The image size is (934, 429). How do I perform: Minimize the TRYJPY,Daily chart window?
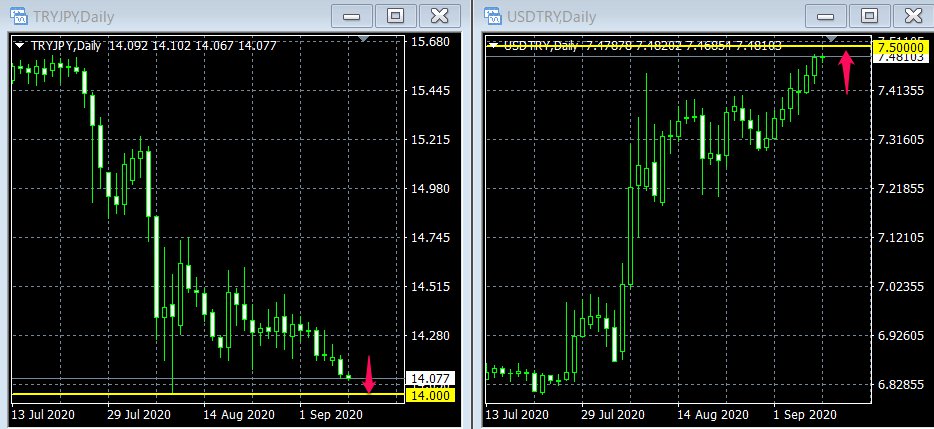[351, 16]
